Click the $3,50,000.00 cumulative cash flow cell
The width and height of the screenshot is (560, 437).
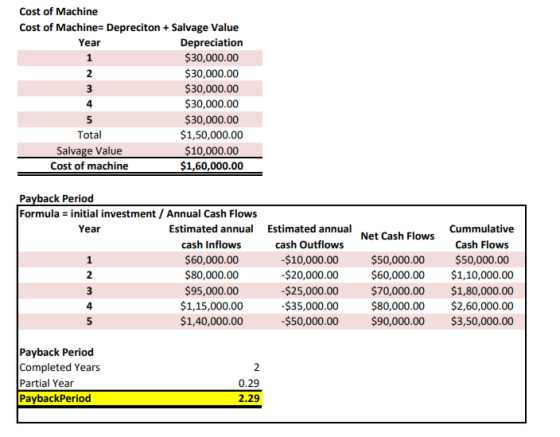click(x=482, y=321)
